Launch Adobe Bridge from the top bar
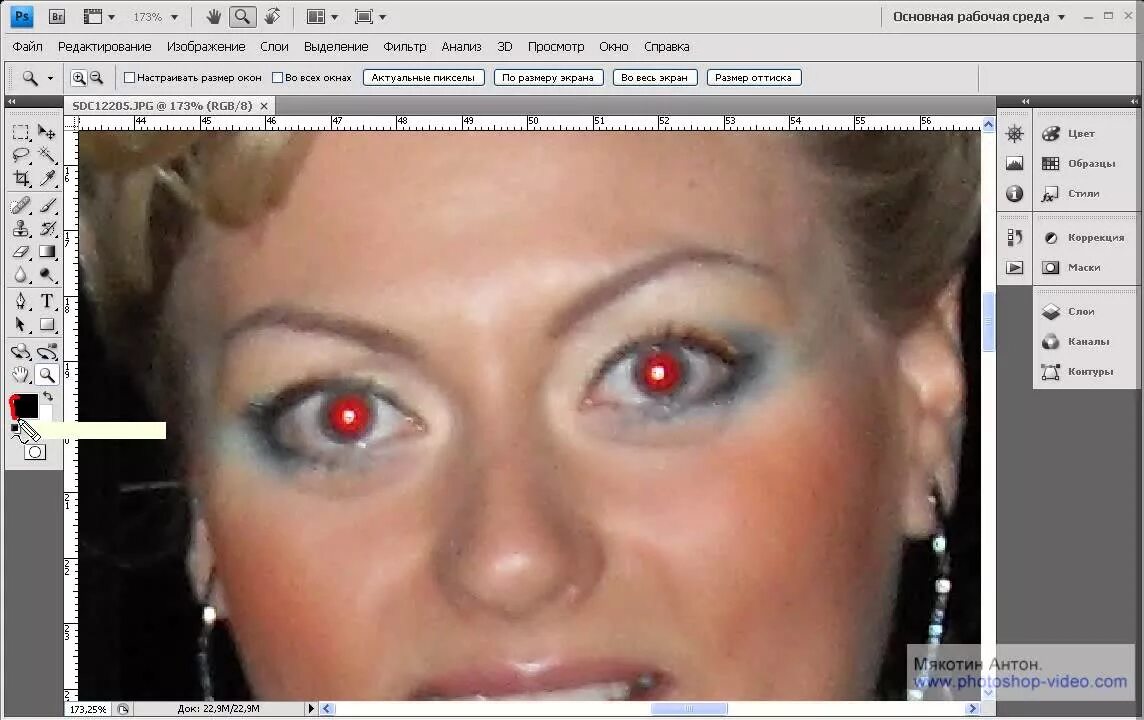Viewport: 1144px width, 720px height. [x=57, y=16]
